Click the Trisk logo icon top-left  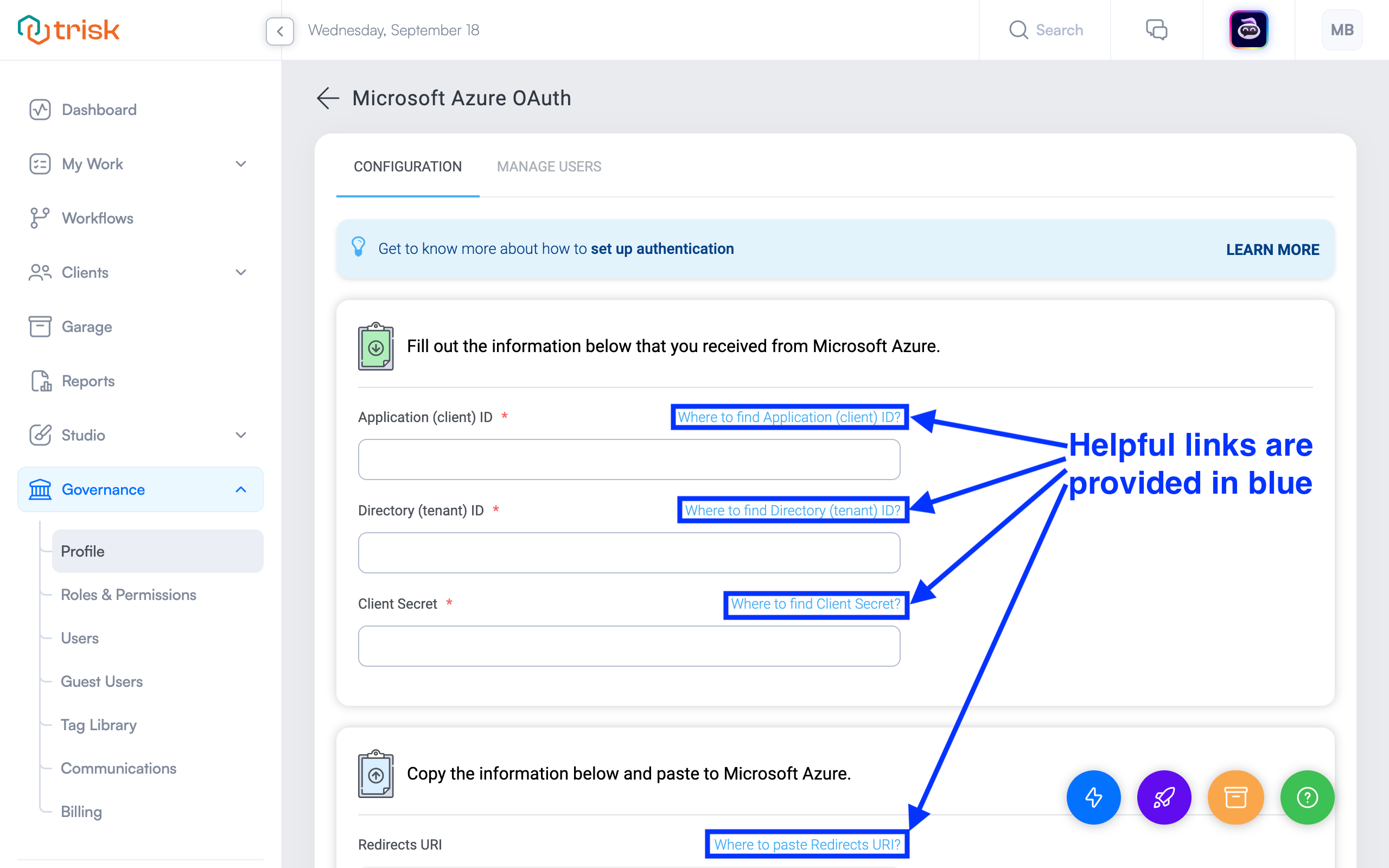point(29,30)
